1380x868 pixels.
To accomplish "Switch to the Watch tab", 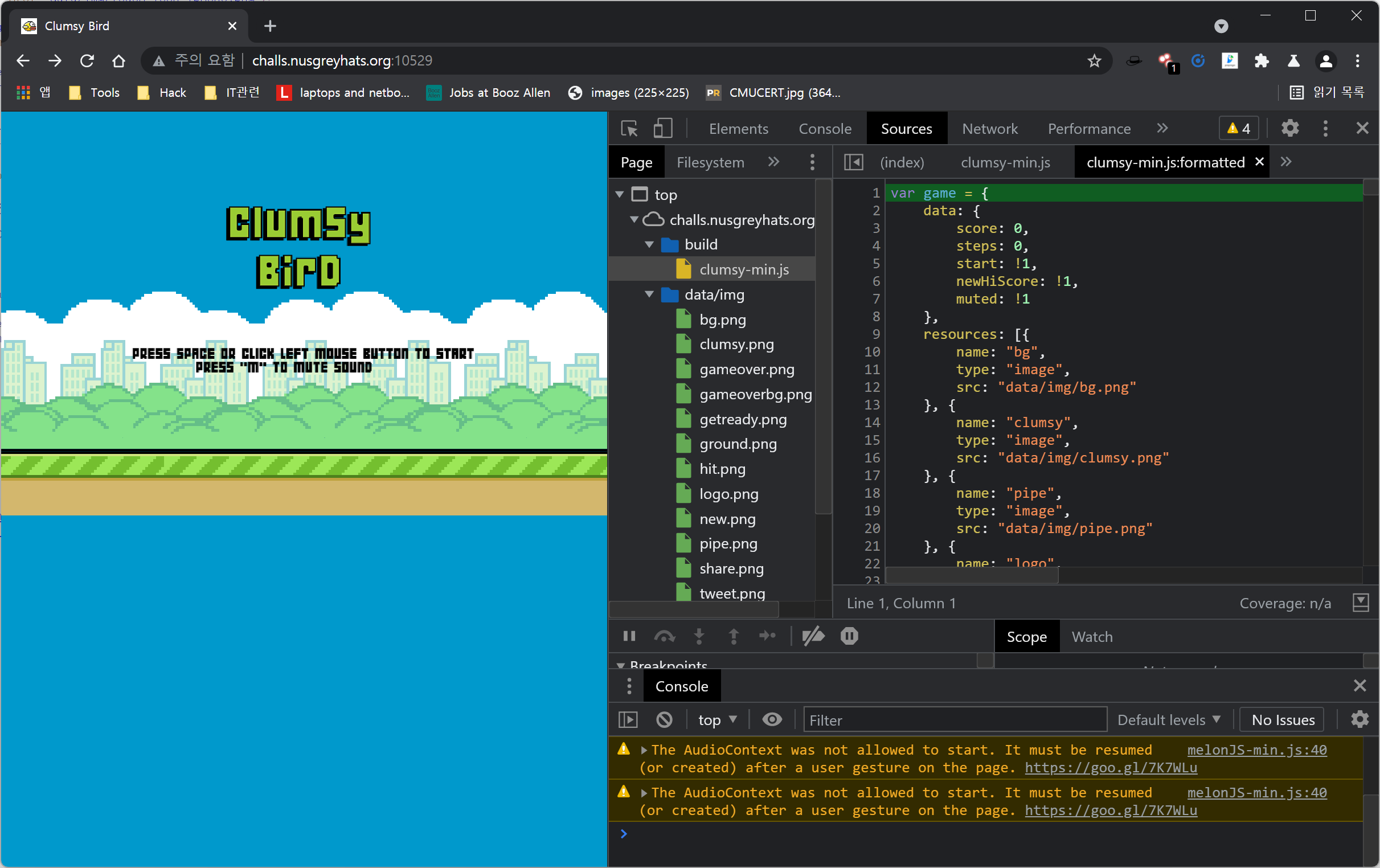I will click(1092, 637).
